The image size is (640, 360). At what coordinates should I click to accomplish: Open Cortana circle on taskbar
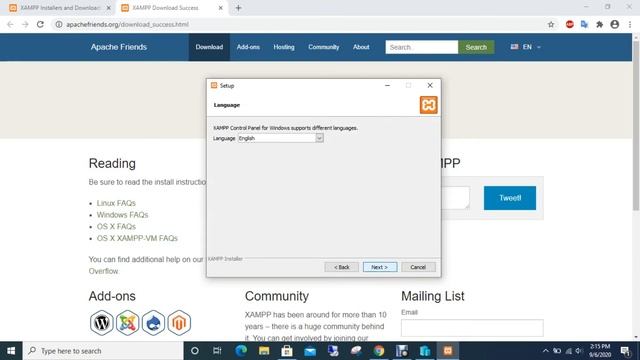[195, 351]
